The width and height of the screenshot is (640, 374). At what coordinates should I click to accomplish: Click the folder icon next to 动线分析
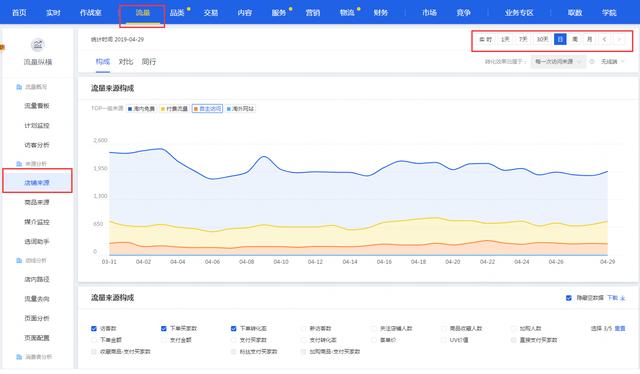19,260
